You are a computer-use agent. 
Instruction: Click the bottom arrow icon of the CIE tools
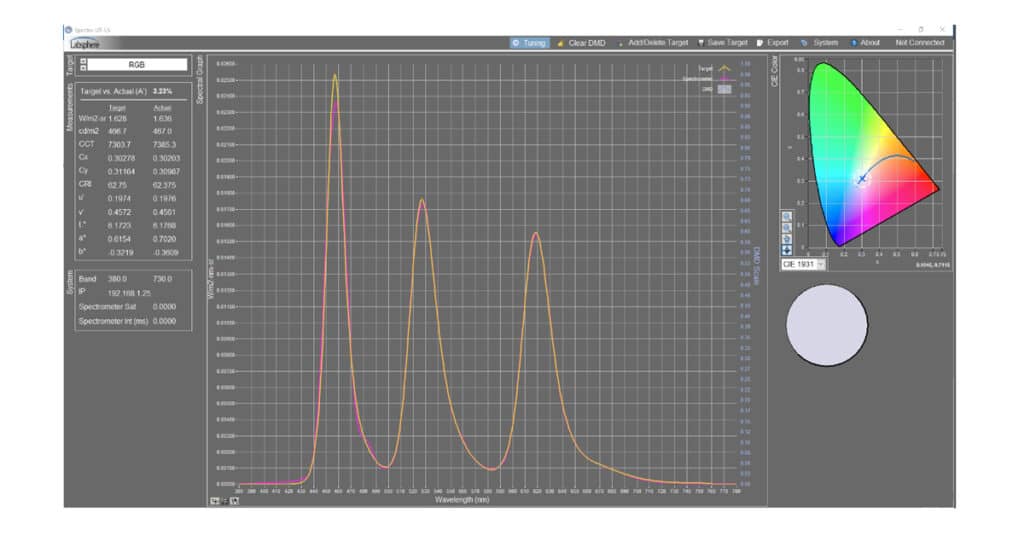[787, 250]
